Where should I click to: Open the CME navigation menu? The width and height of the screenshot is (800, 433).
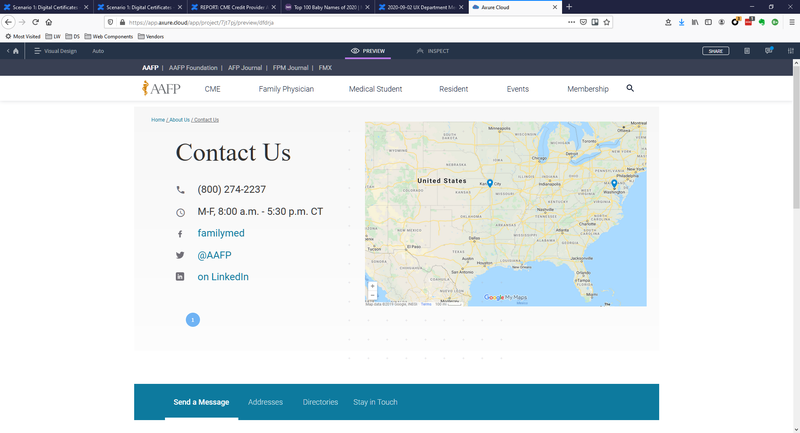click(x=212, y=89)
